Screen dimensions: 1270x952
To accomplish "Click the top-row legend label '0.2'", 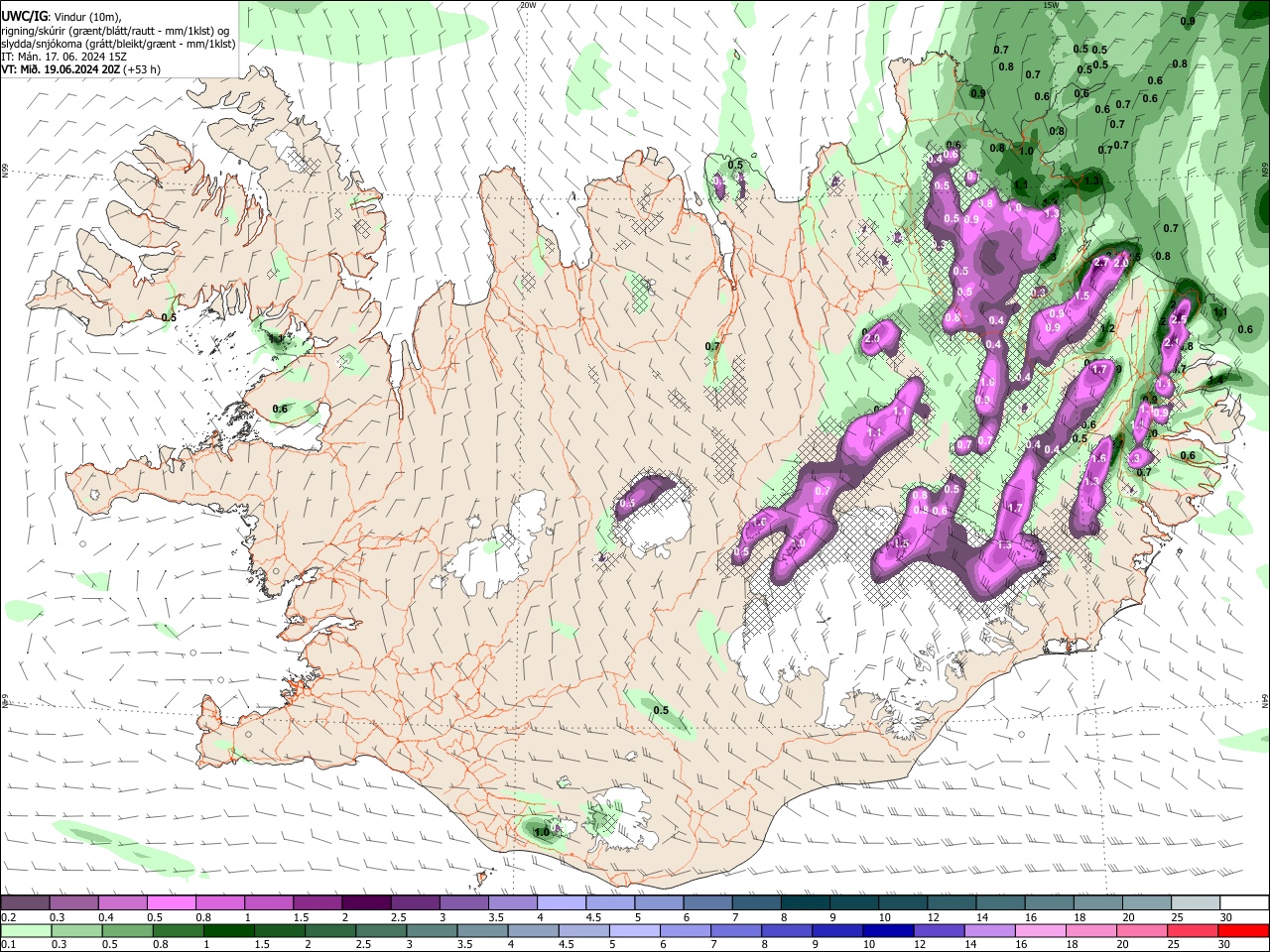I will click(8, 917).
